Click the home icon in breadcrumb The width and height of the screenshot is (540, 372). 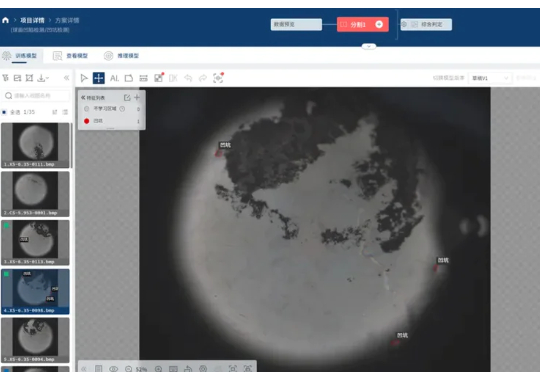tap(5, 20)
